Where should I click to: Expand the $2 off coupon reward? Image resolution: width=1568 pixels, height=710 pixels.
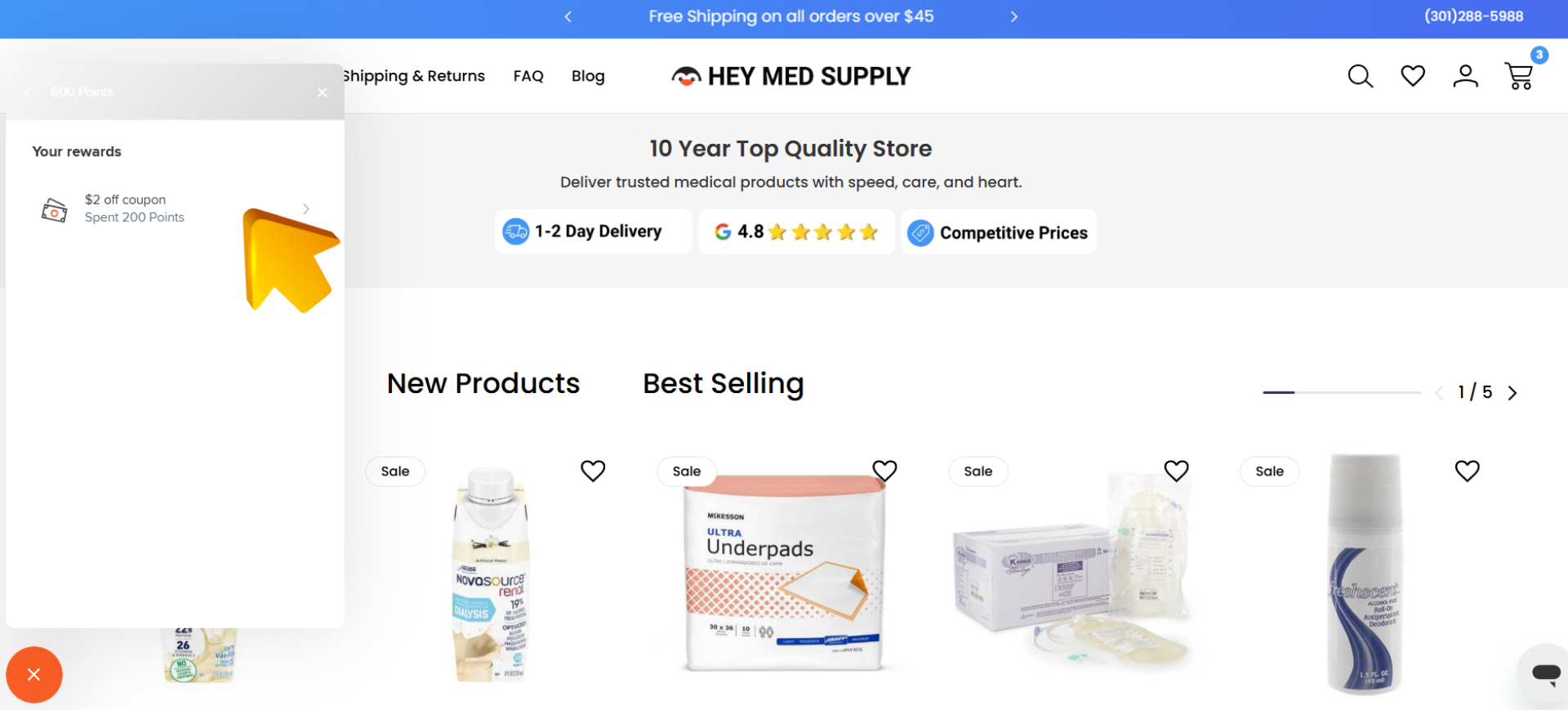coord(175,208)
